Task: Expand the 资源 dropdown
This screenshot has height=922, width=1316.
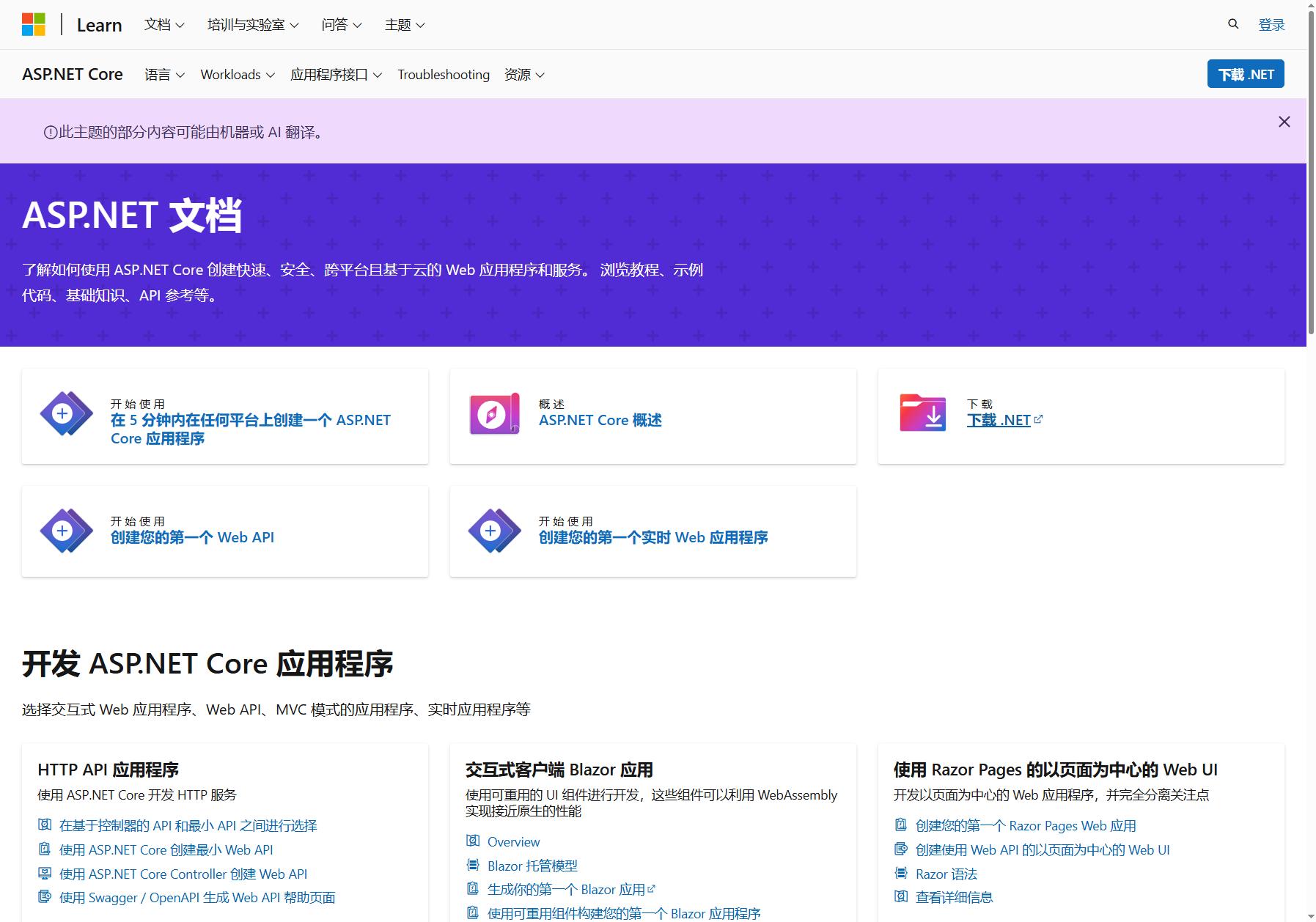Action: pos(524,75)
